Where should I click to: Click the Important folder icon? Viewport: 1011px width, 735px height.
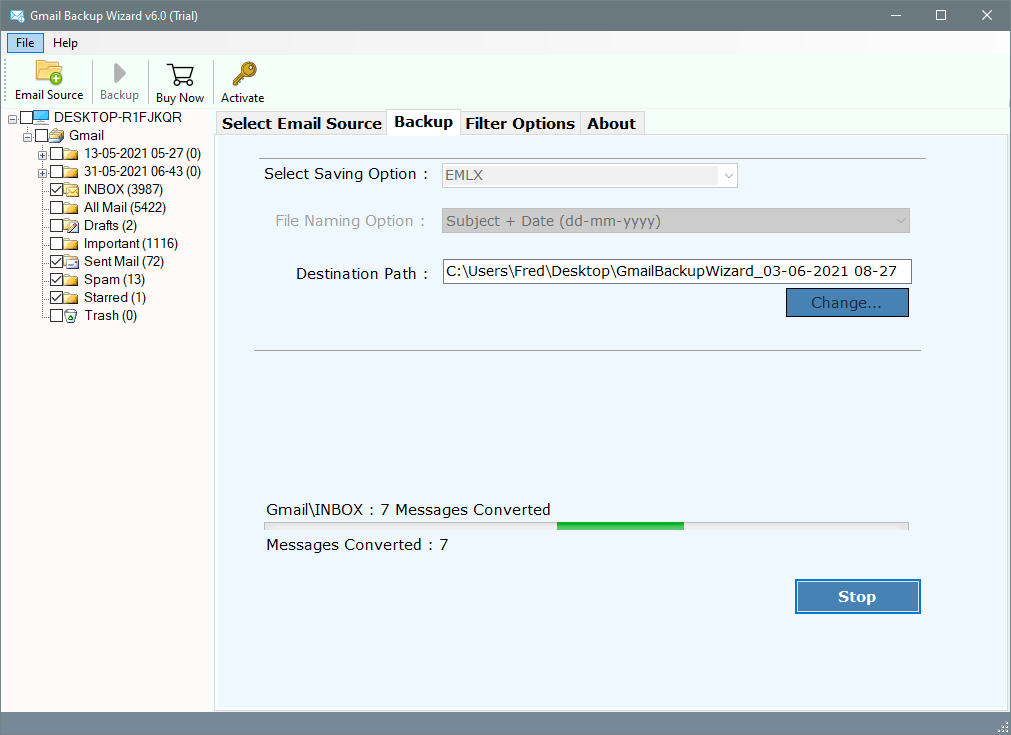(71, 244)
